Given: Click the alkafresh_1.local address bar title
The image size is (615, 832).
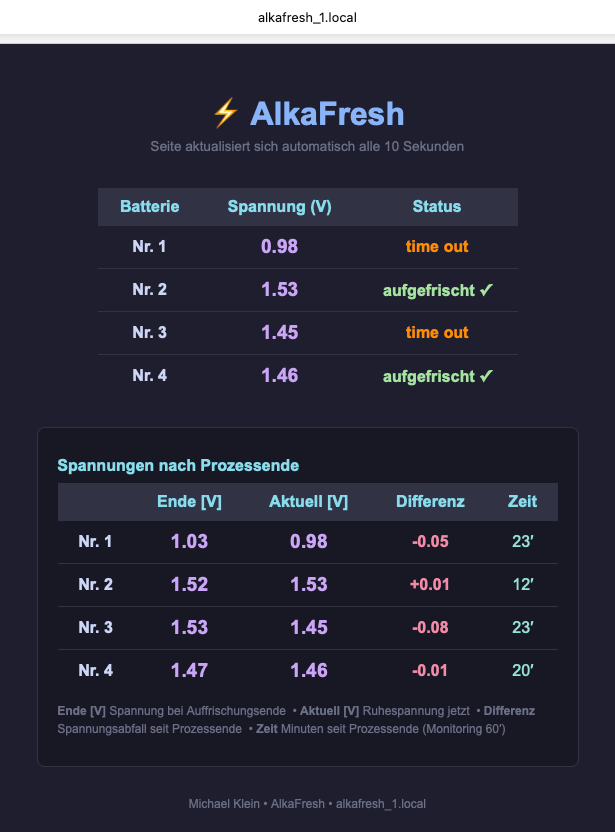Looking at the screenshot, I should (x=307, y=18).
